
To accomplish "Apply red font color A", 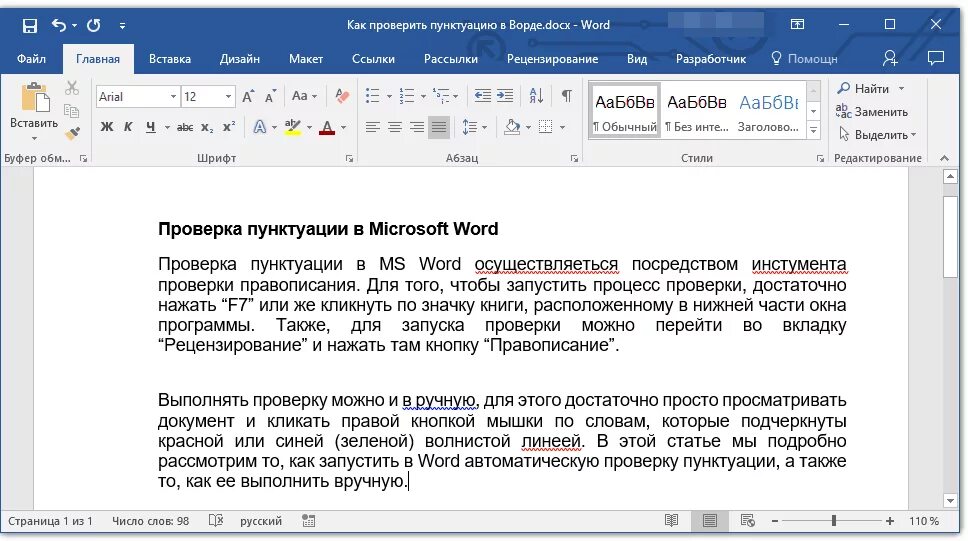I will [327, 127].
